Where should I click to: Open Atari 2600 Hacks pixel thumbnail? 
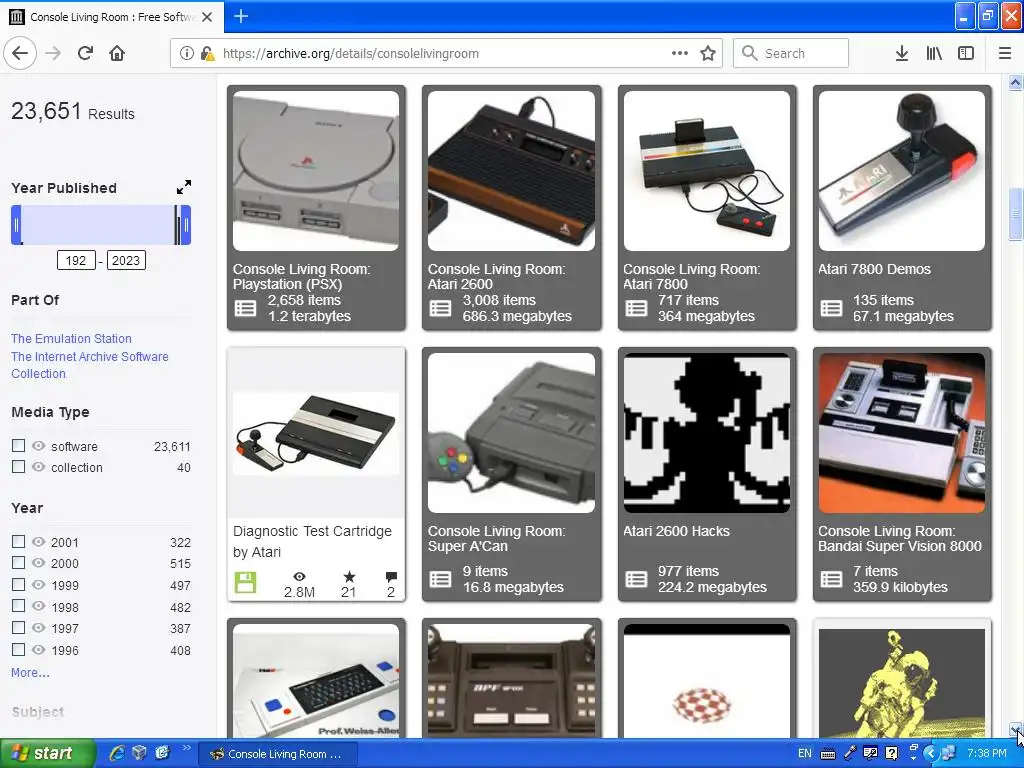(707, 433)
